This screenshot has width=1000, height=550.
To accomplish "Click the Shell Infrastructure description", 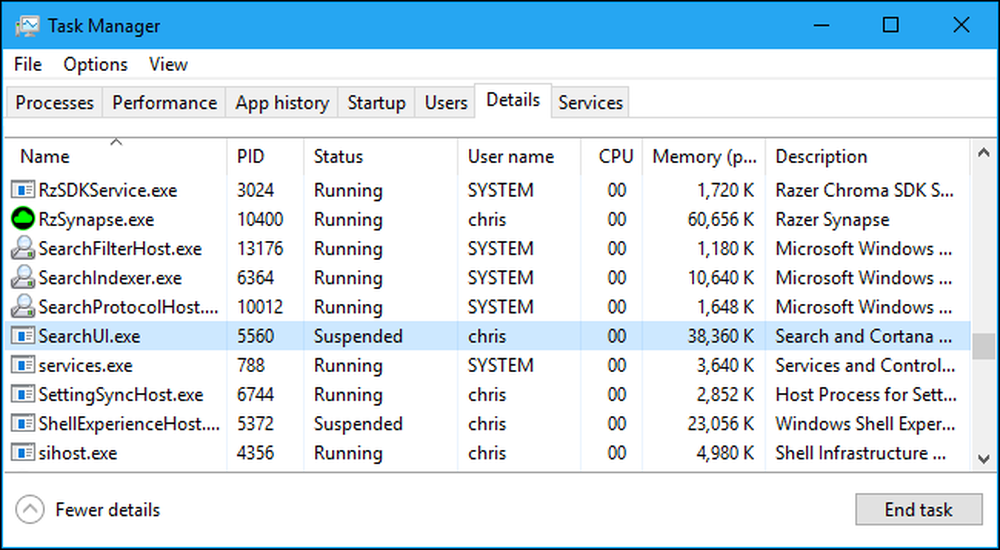I will 860,453.
